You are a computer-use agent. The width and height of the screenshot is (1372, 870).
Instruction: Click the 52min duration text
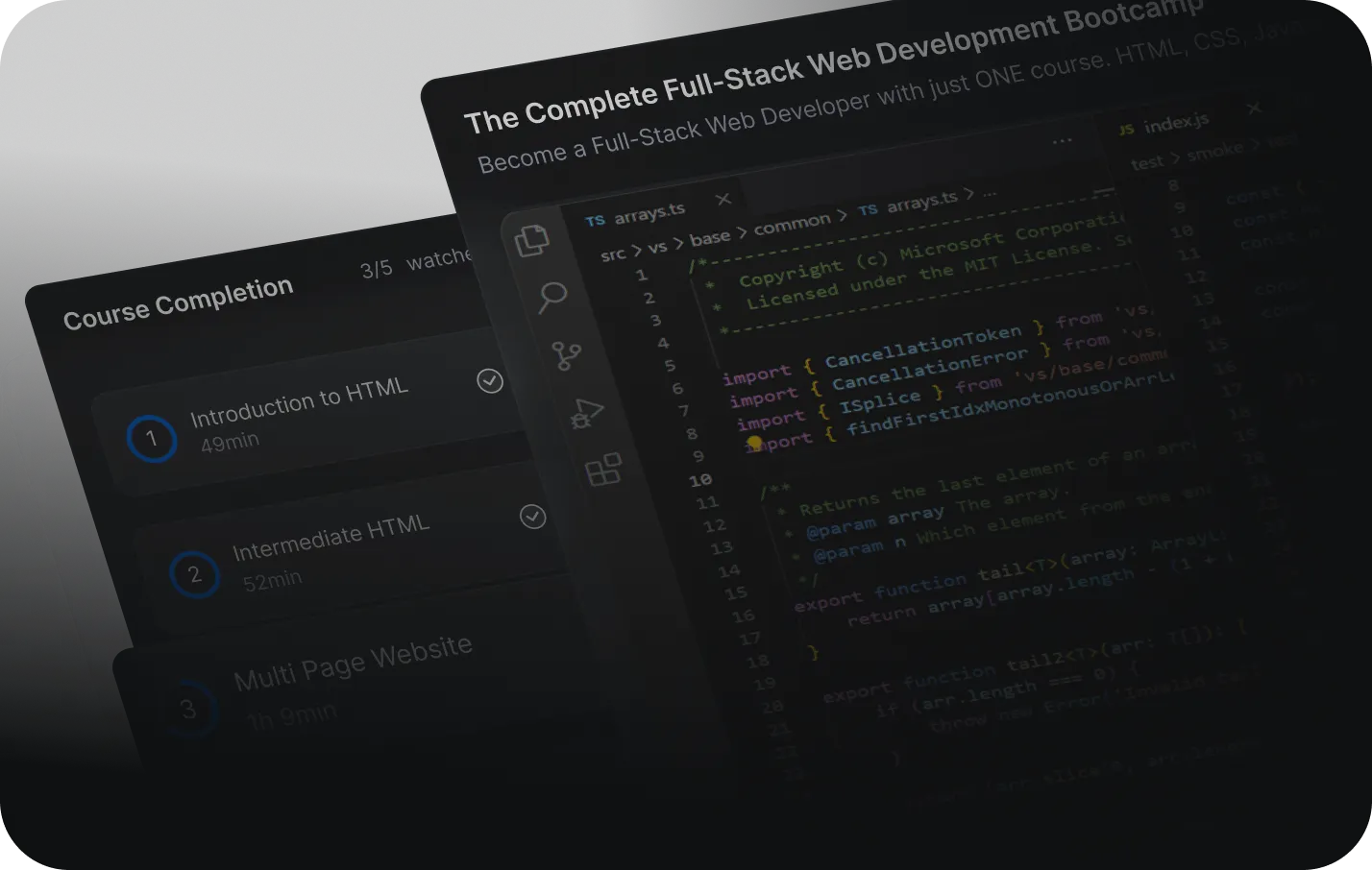point(272,580)
